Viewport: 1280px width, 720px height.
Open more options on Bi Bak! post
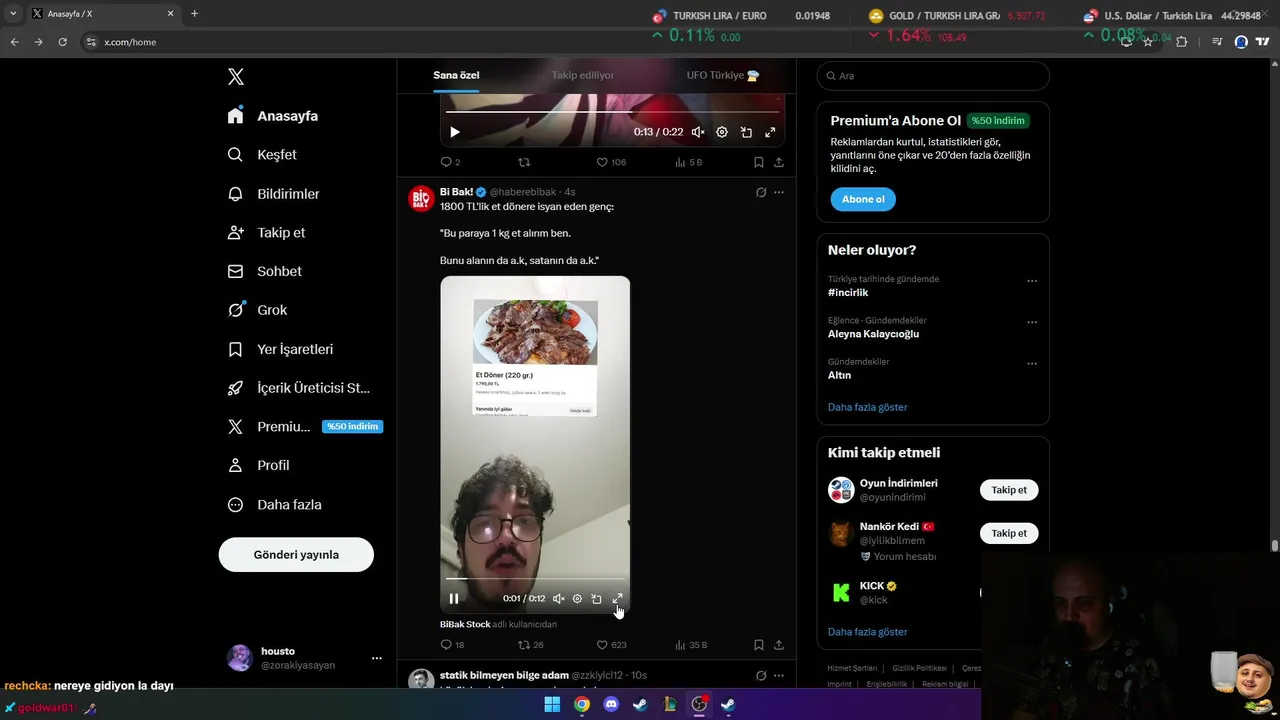[x=779, y=192]
